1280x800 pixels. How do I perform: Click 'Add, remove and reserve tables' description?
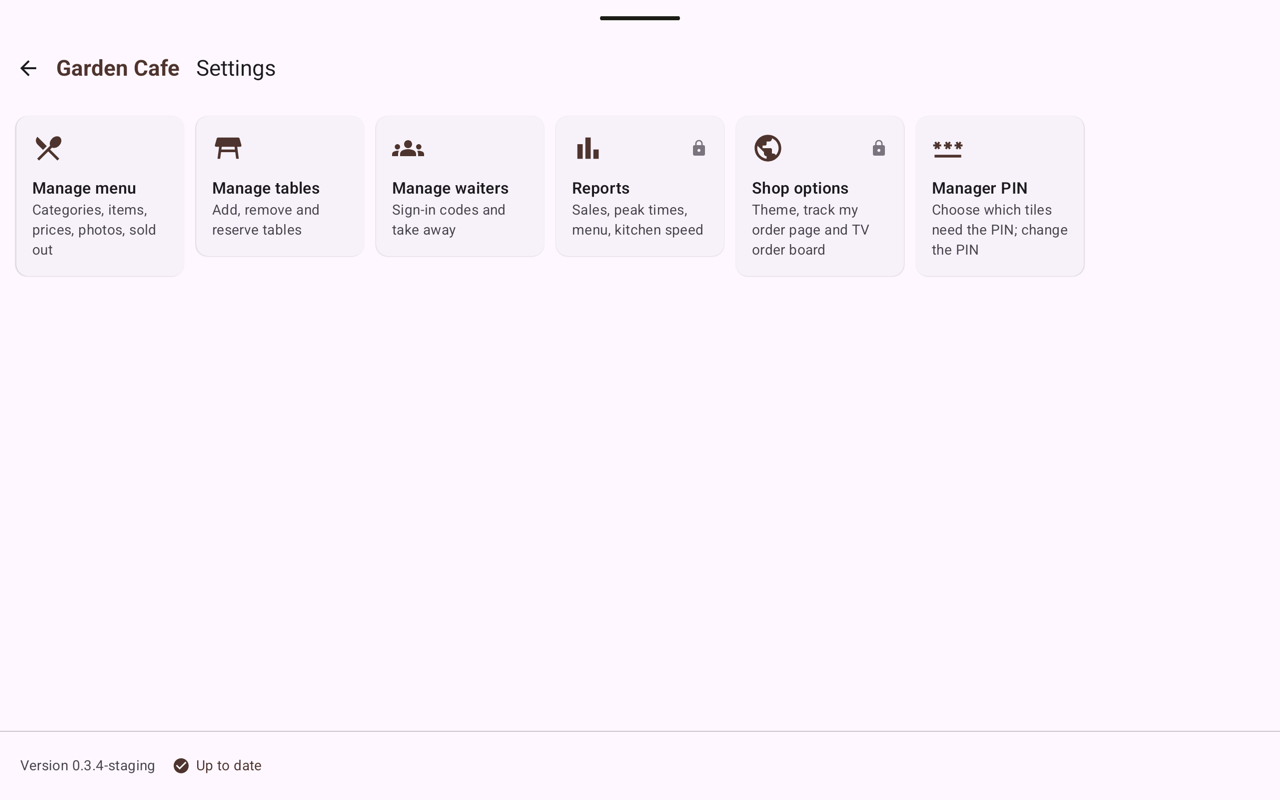pos(266,220)
